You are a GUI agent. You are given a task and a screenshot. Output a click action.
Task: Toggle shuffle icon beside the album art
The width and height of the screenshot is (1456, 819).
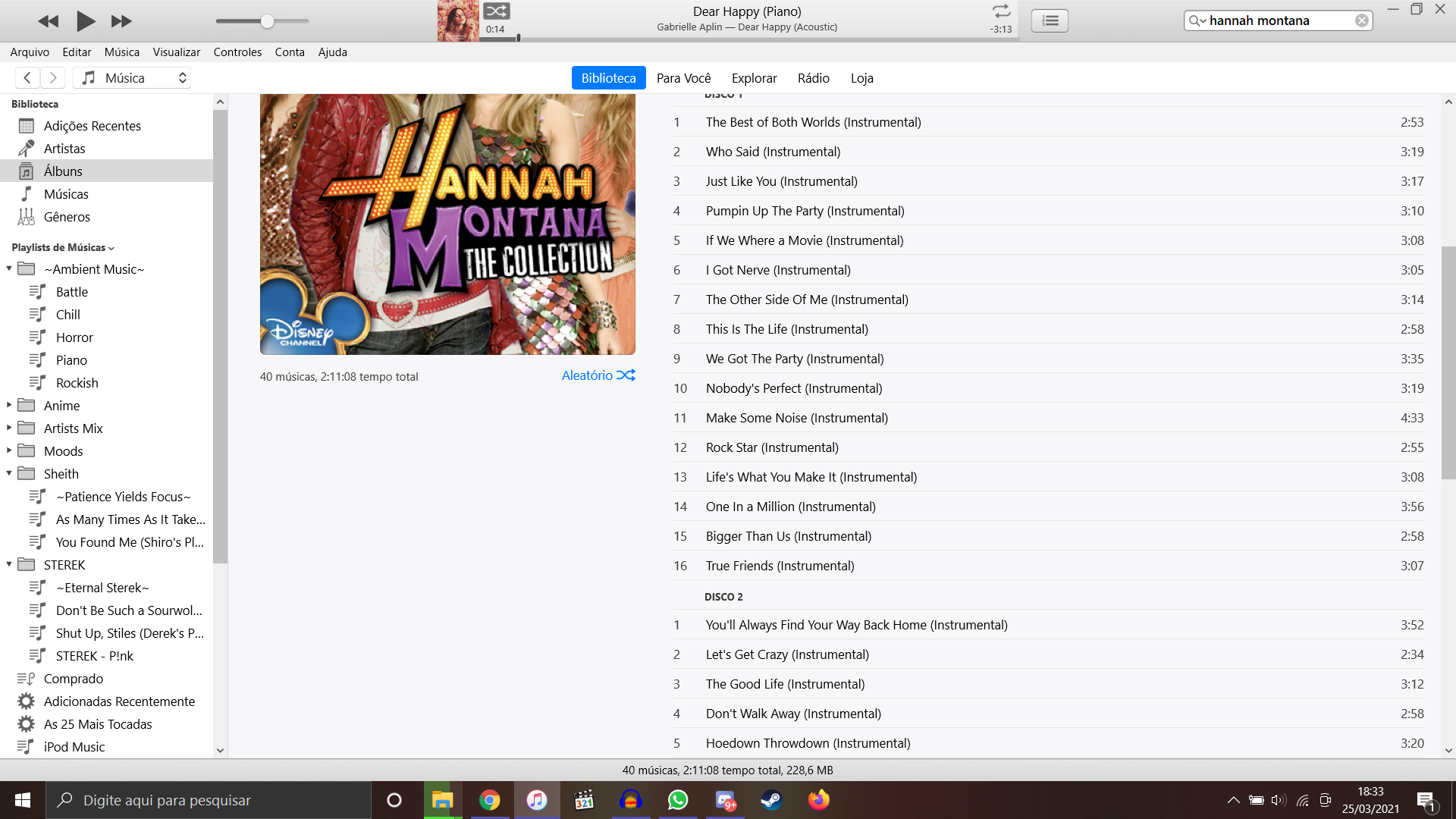click(497, 11)
